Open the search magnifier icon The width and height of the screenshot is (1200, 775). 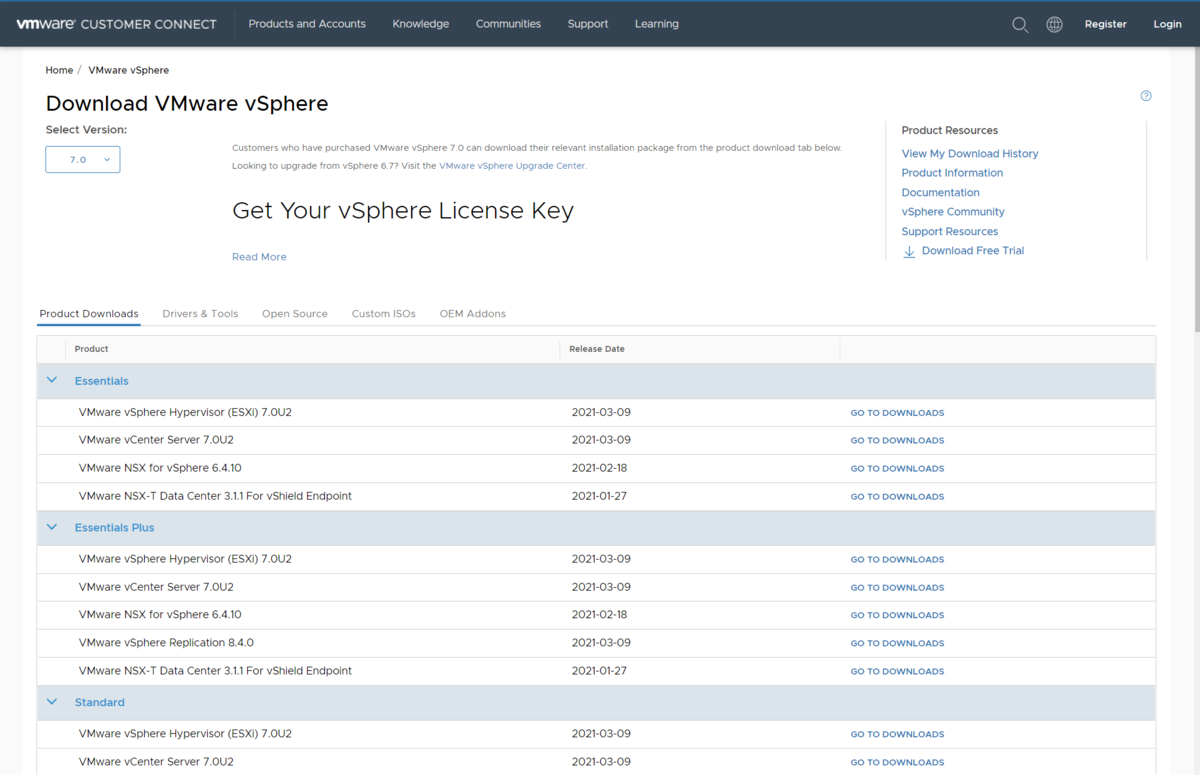click(1020, 25)
